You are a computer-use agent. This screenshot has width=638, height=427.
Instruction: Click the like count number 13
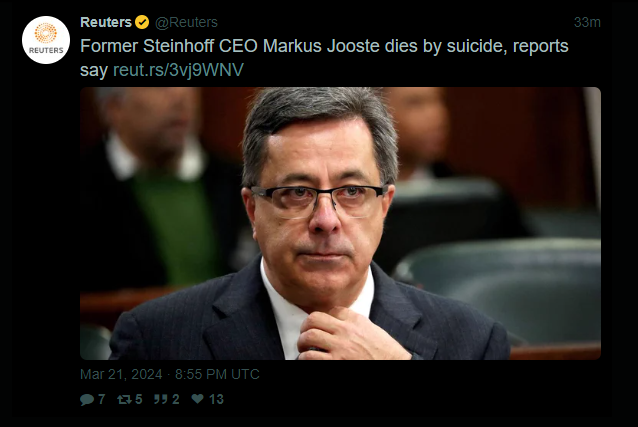point(216,399)
